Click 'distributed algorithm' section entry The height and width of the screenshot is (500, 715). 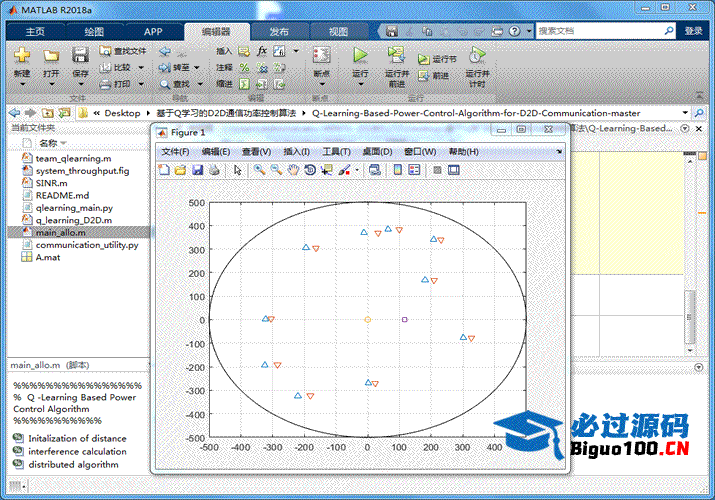pyautogui.click(x=73, y=464)
